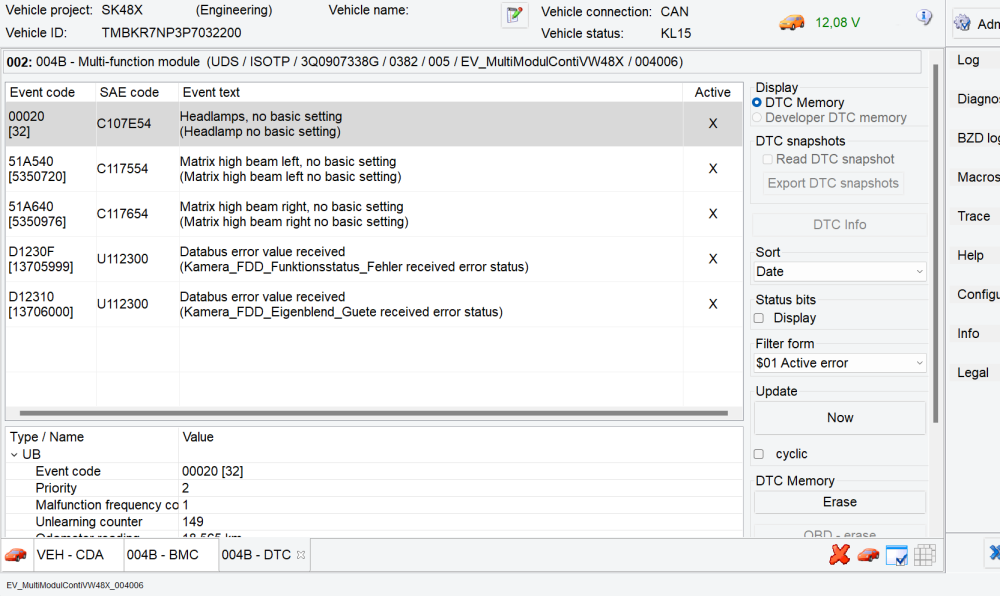This screenshot has height=596, width=1000.
Task: Enable the Status bits Display checkbox
Action: [x=759, y=318]
